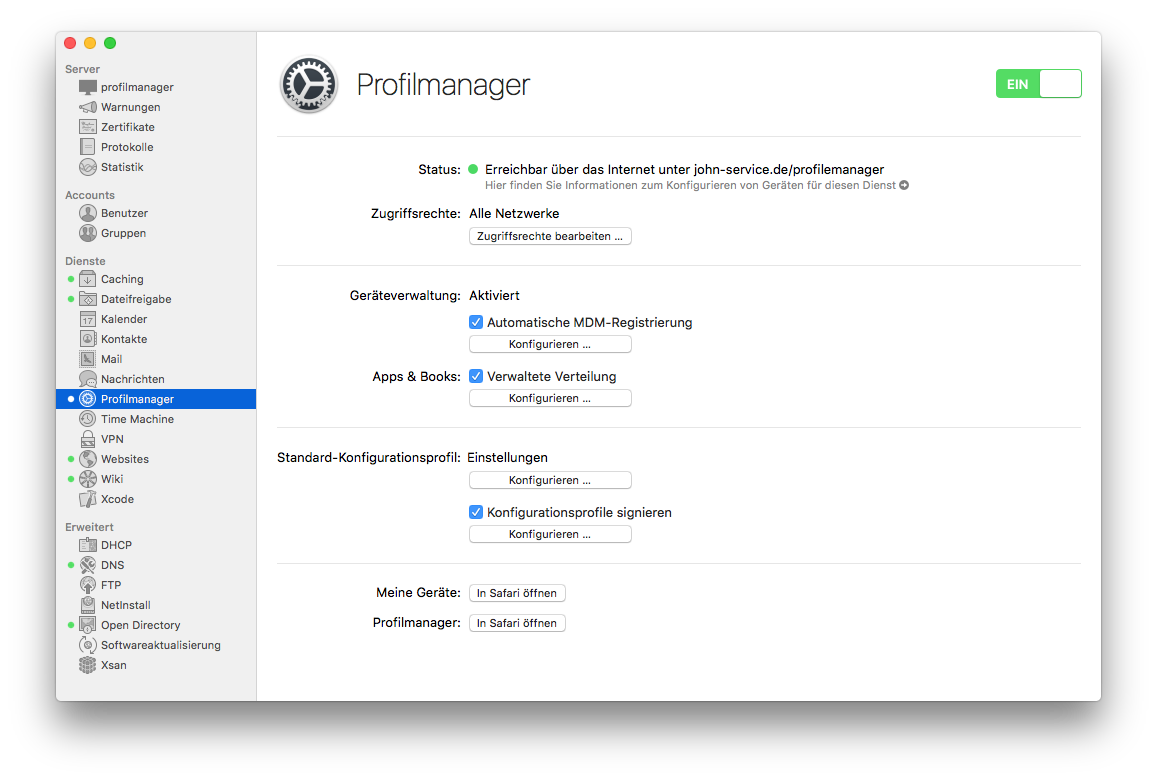Uncheck Konfigurationsprofile signieren
Screen dimensions: 1157x781
pos(476,512)
